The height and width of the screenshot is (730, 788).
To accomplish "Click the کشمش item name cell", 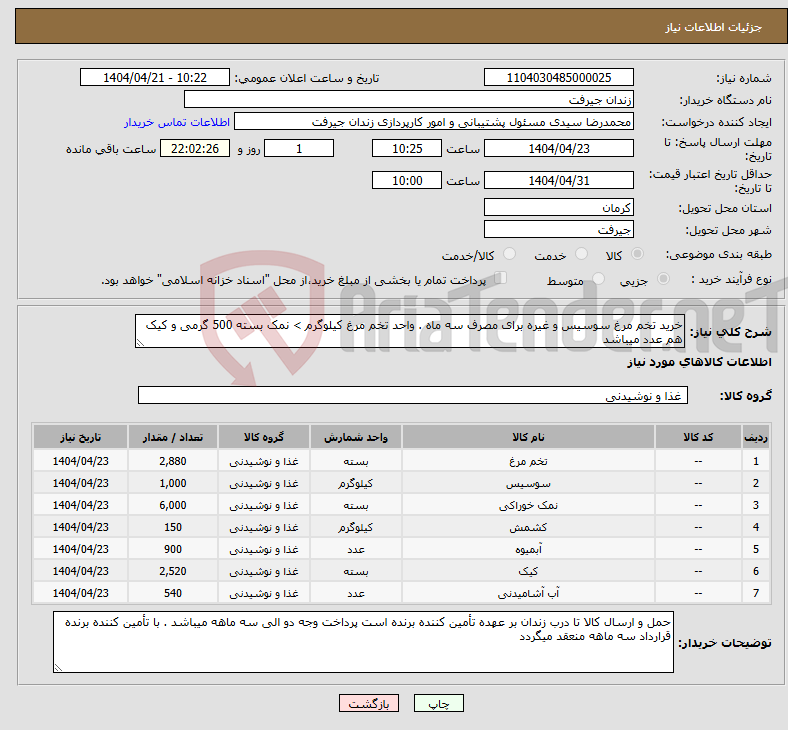I will (528, 528).
